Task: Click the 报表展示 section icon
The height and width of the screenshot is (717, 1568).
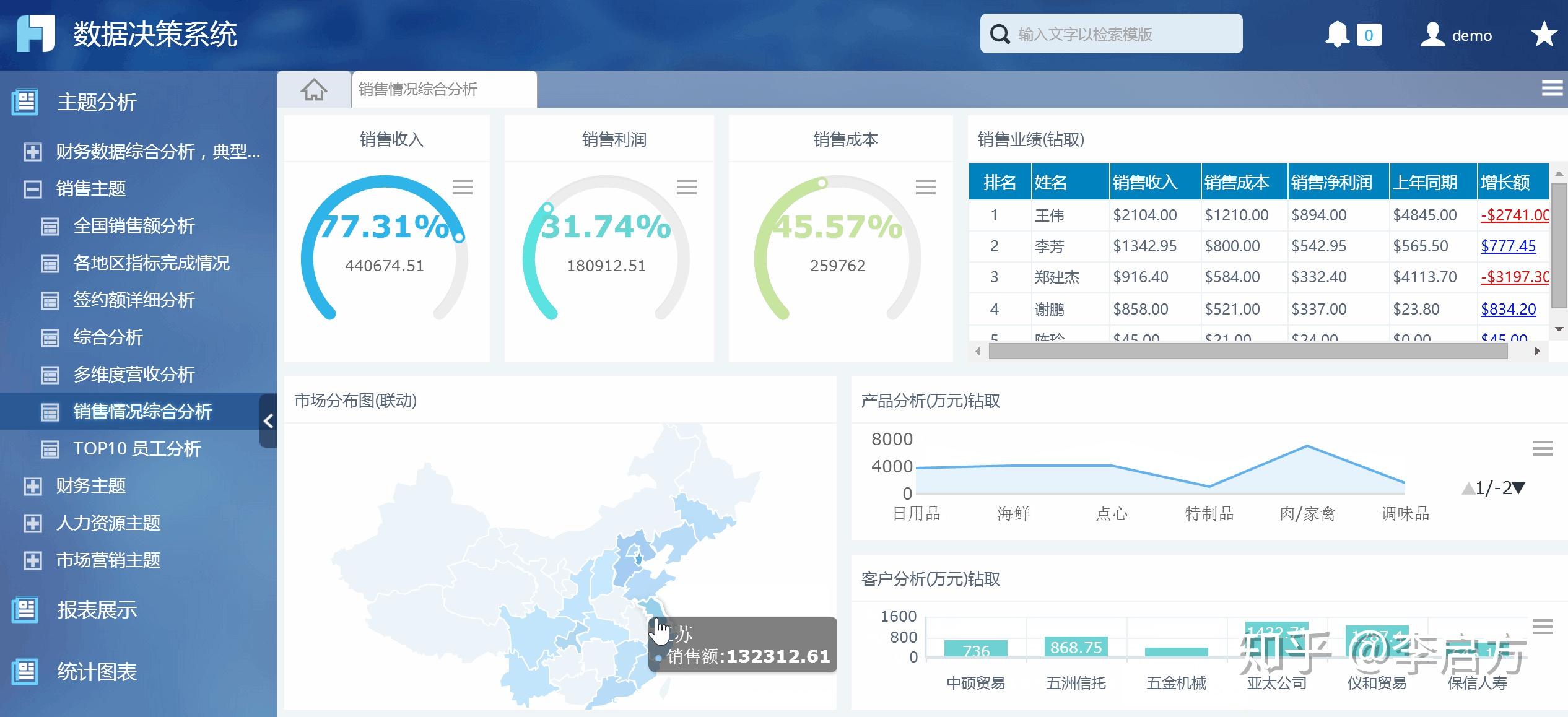Action: click(x=25, y=610)
